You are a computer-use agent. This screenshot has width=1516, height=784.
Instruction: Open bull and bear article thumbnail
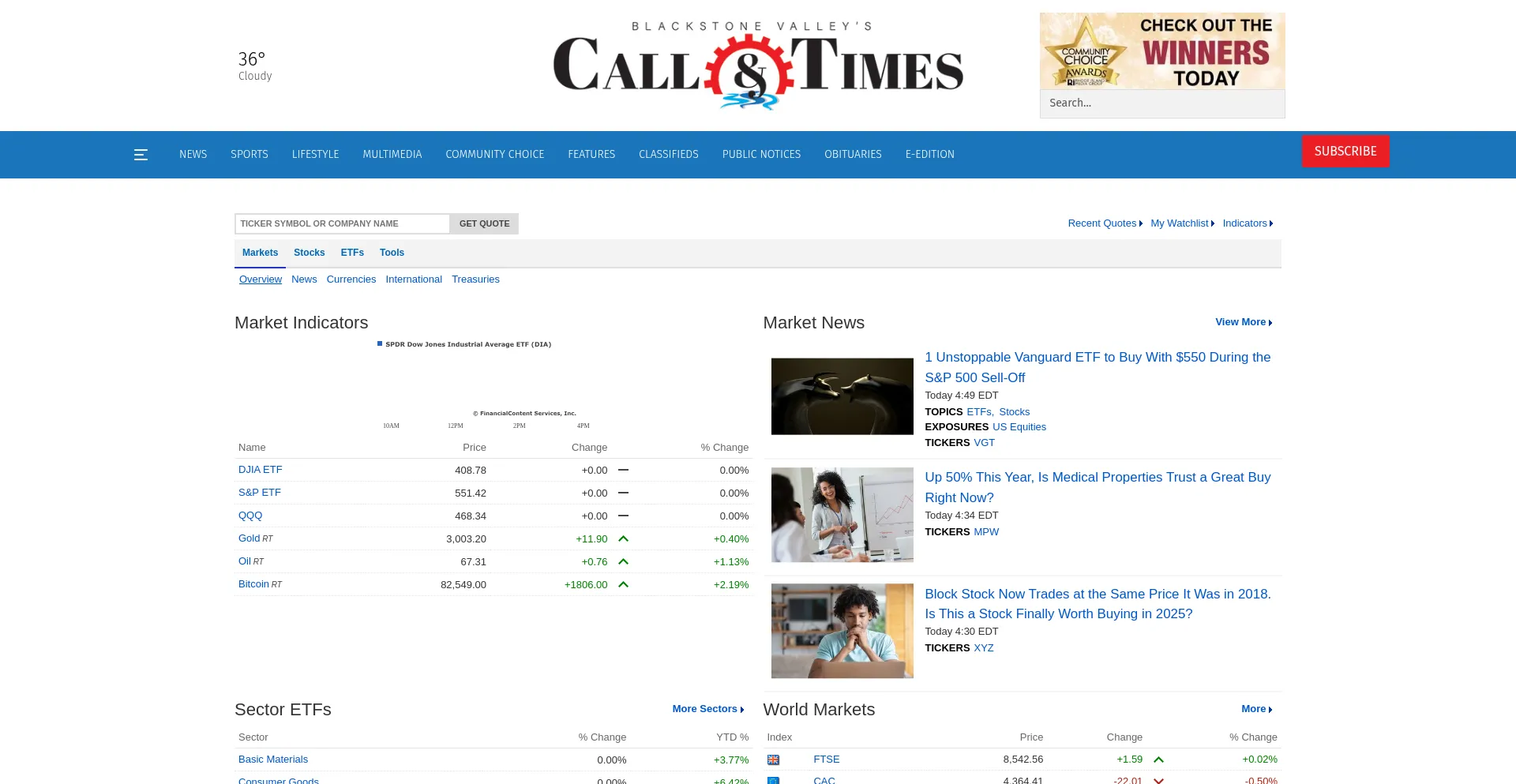[x=842, y=396]
